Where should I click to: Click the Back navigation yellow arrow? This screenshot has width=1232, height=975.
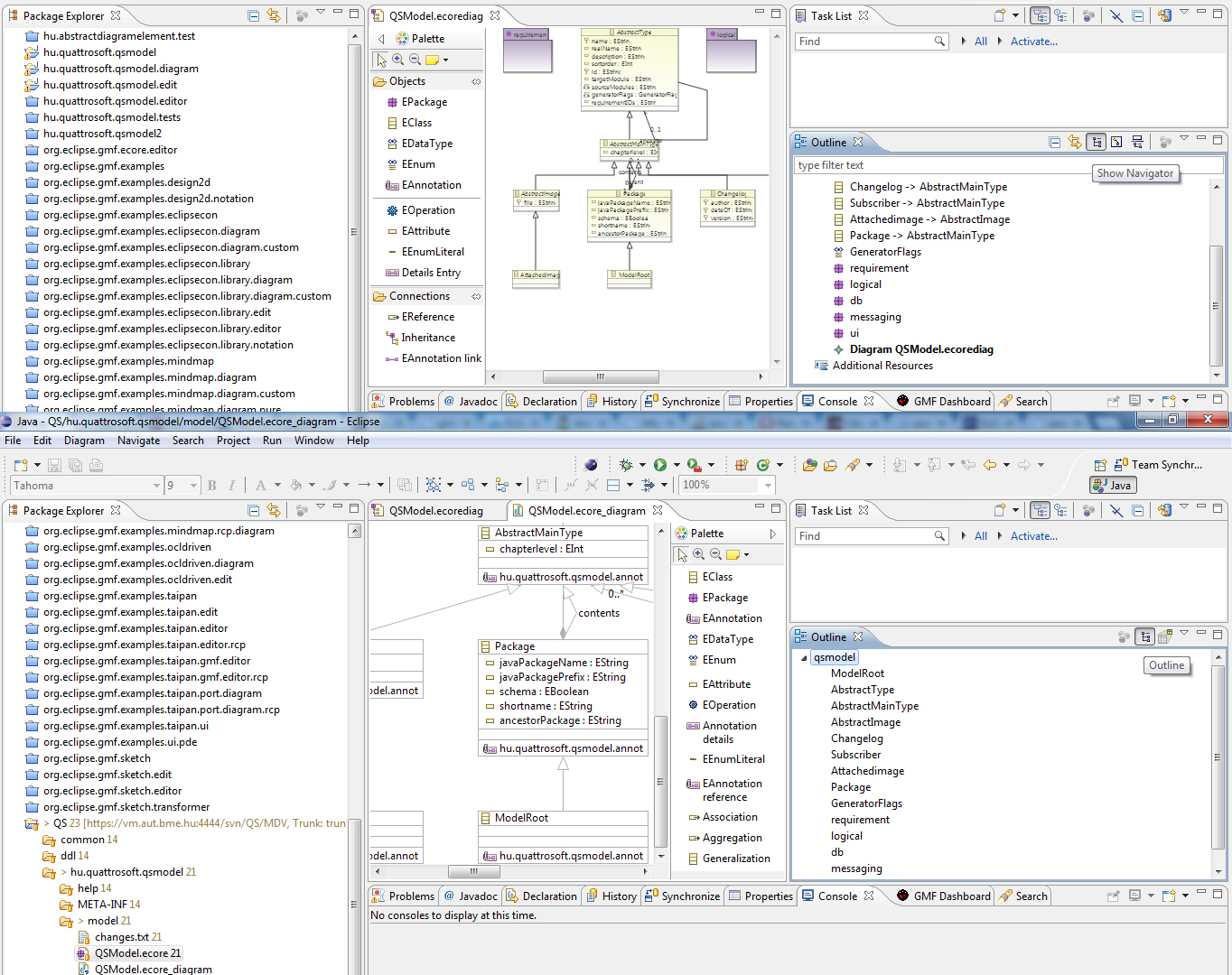point(990,465)
